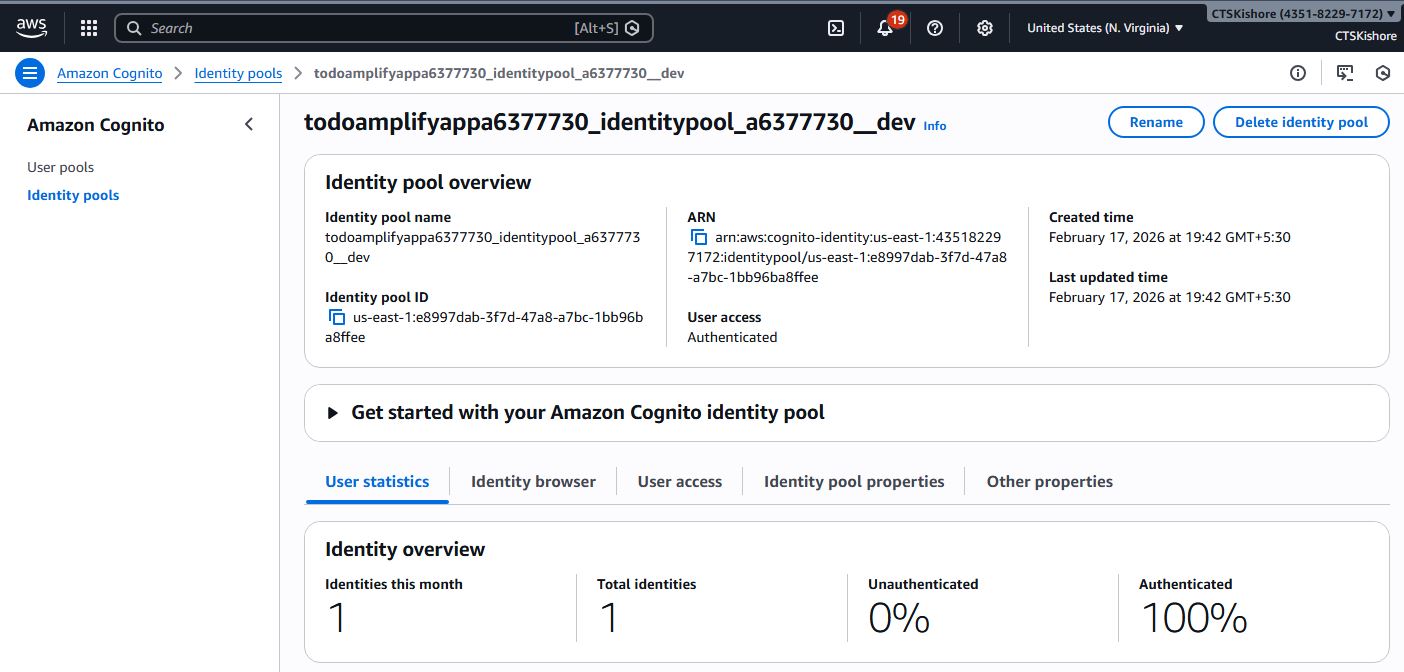Open the AWS services grid menu
Viewport: 1404px width, 672px height.
[88, 28]
